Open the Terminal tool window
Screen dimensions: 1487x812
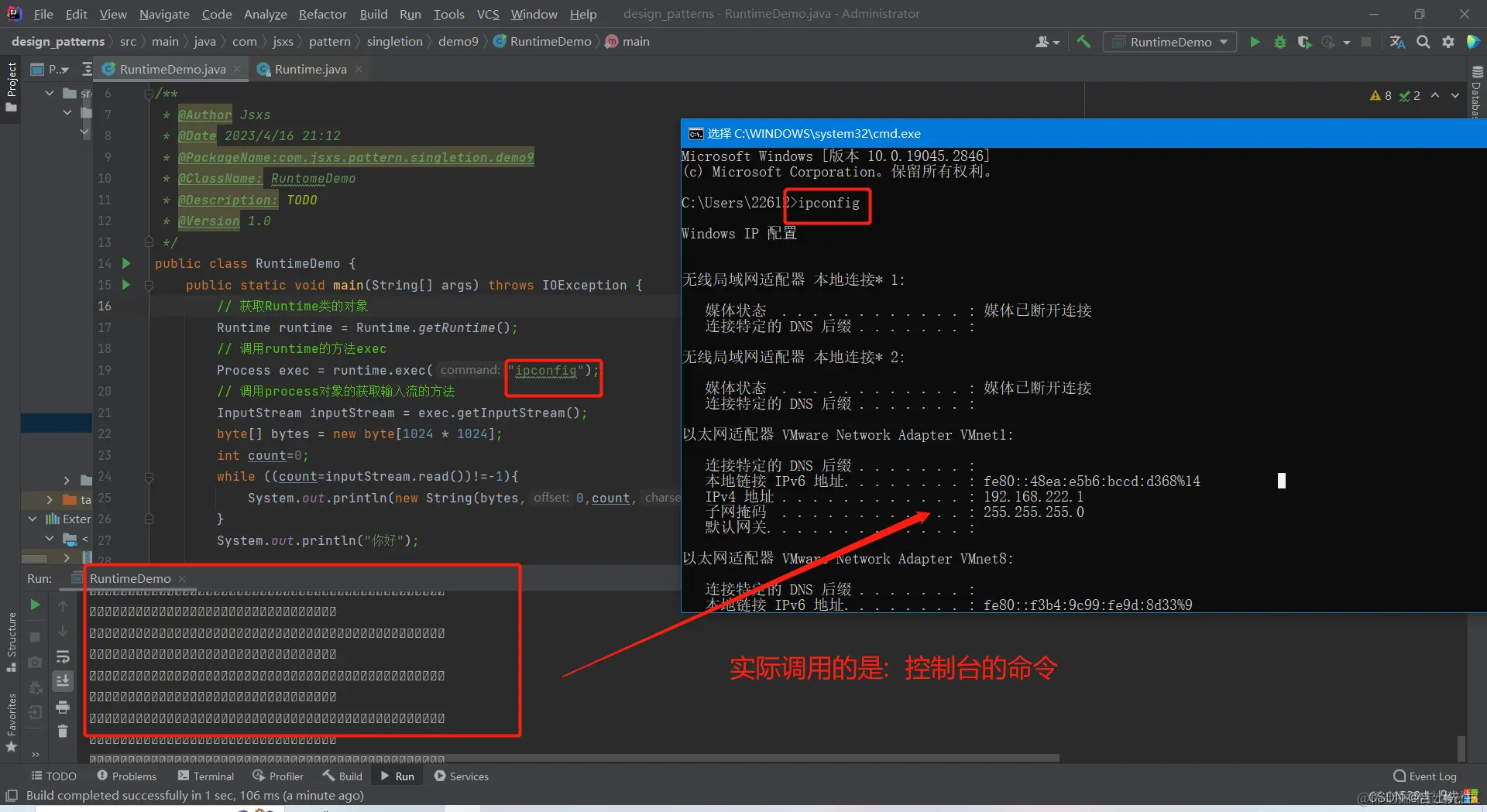pyautogui.click(x=205, y=776)
